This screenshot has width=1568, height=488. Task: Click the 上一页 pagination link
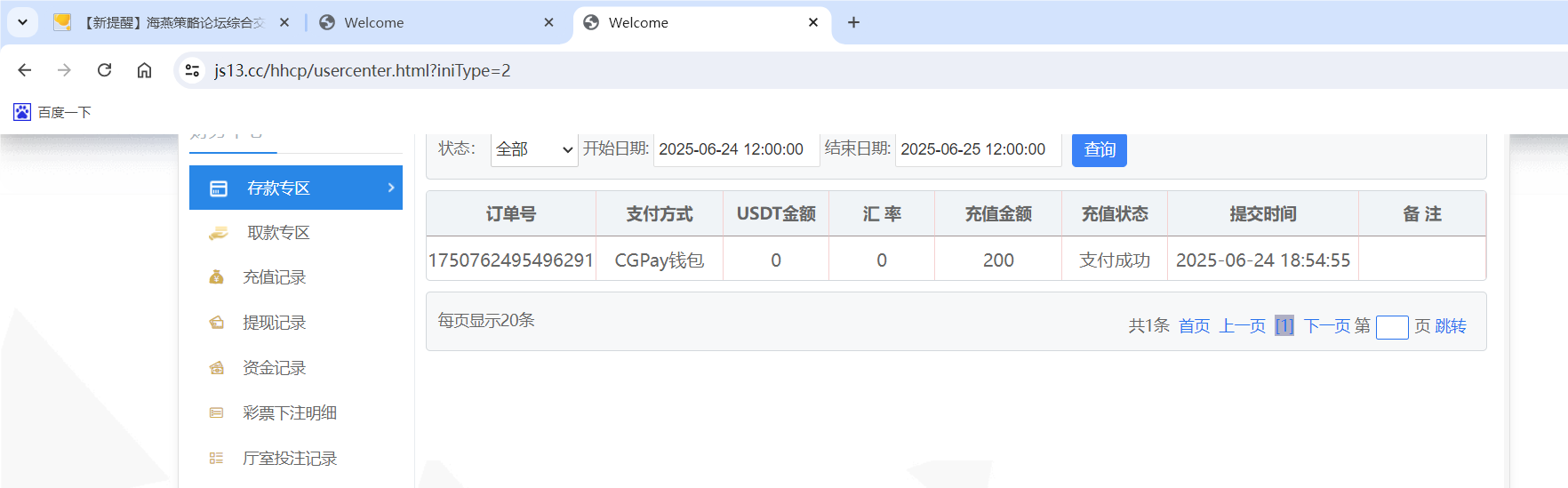click(1242, 326)
